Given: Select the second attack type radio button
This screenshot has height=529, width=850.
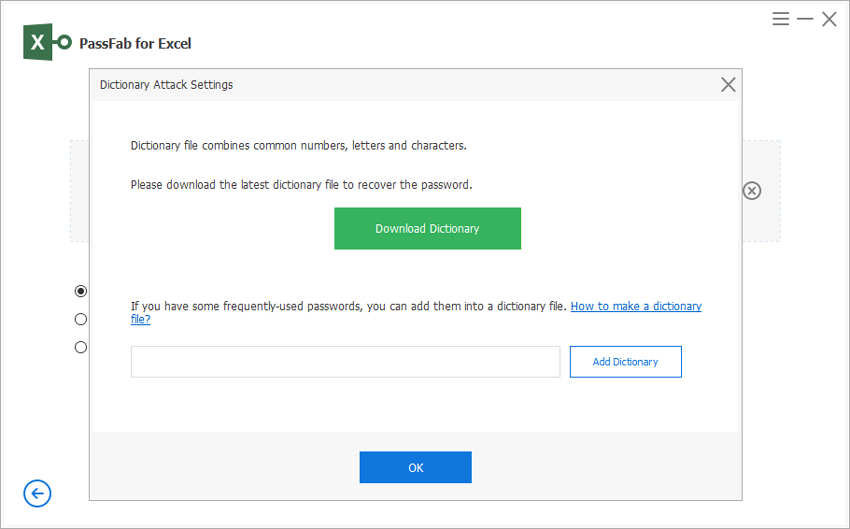Looking at the screenshot, I should click(x=81, y=319).
